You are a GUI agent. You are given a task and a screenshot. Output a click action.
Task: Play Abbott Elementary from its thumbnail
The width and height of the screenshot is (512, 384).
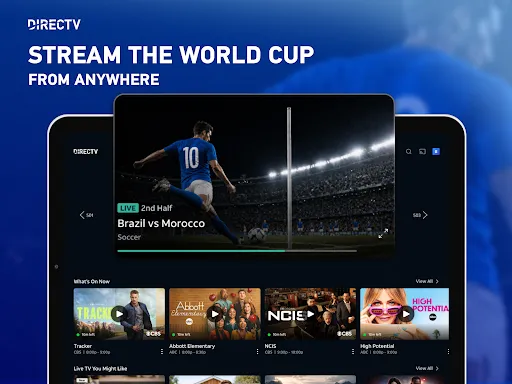[215, 314]
